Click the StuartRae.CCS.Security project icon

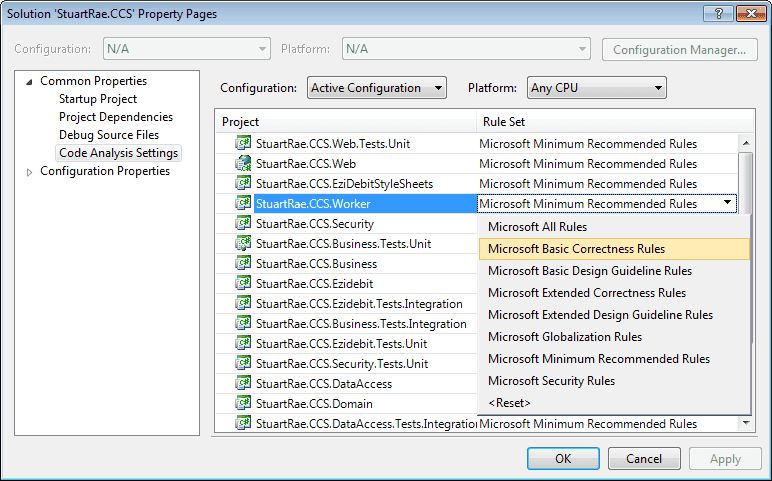click(x=242, y=224)
